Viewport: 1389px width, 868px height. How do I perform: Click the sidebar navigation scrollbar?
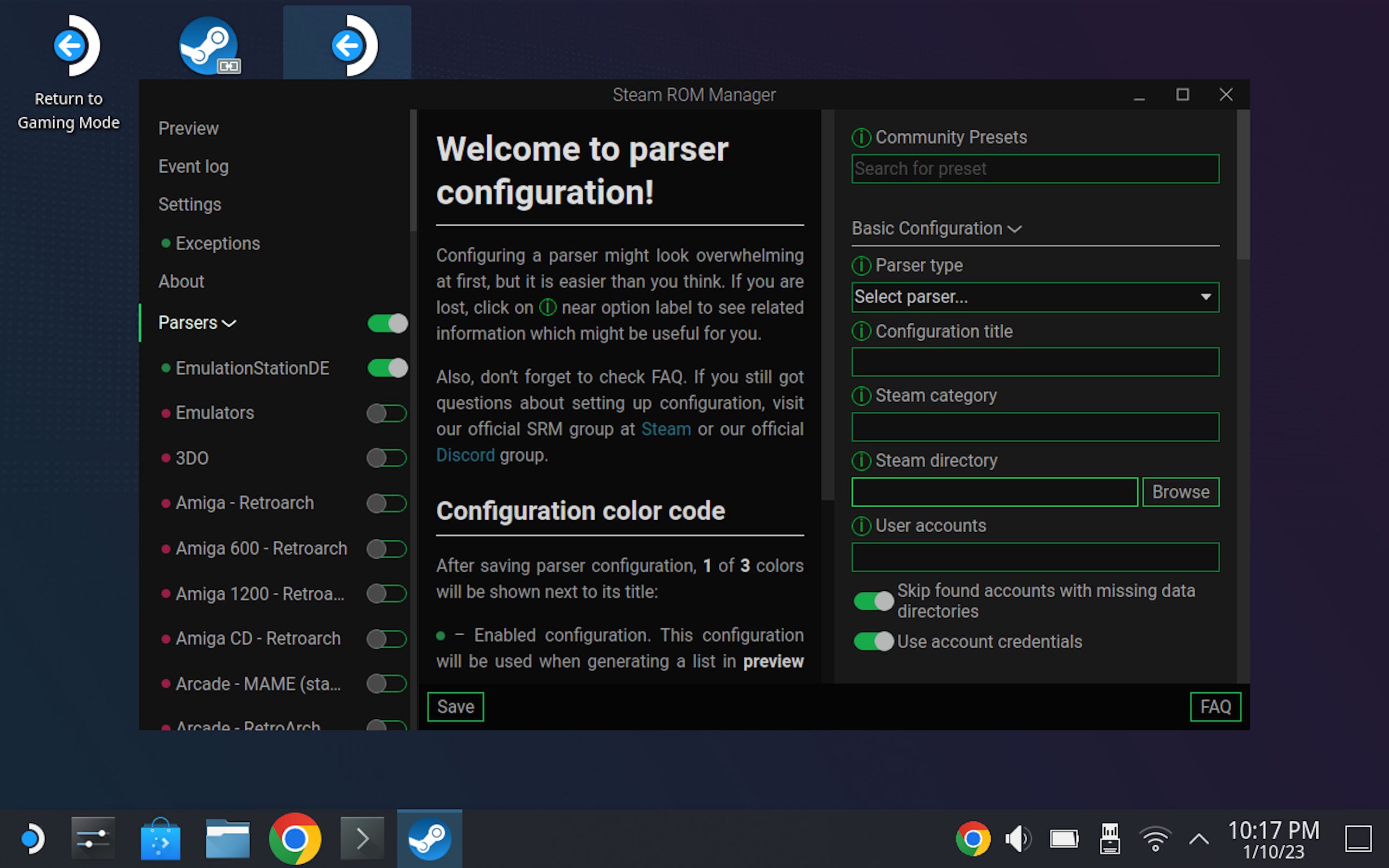tap(413, 171)
